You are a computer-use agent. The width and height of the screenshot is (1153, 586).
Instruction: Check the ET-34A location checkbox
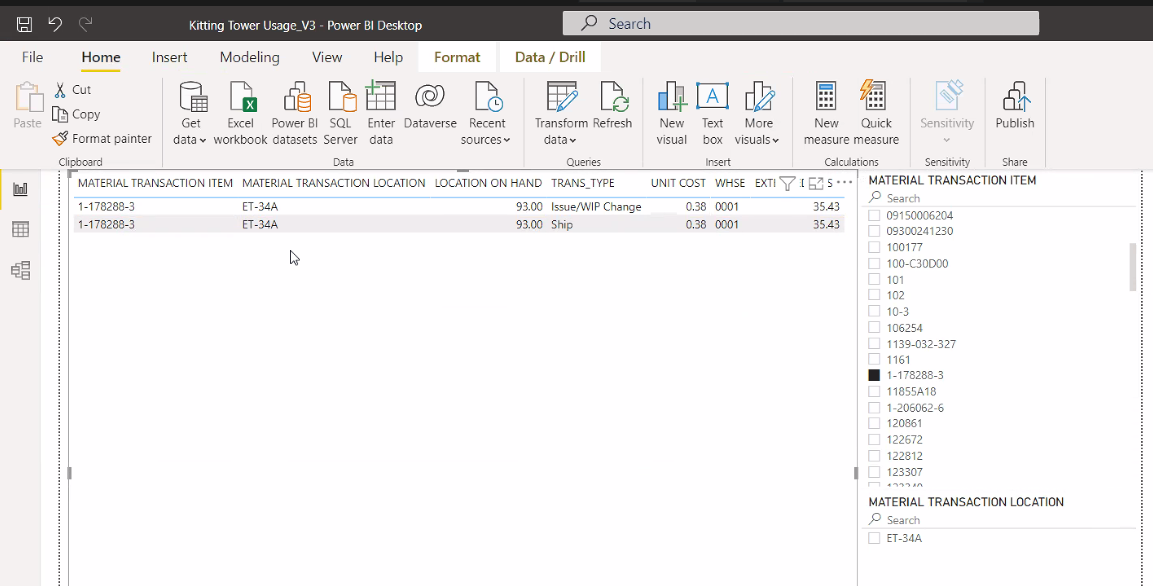[x=874, y=538]
